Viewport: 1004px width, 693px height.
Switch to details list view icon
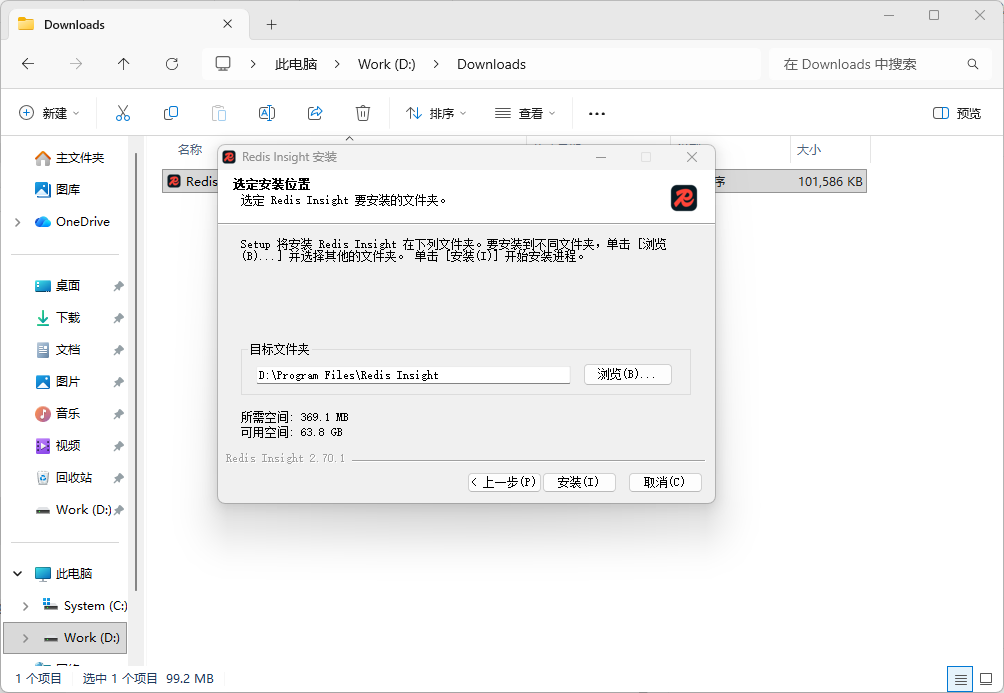[960, 679]
